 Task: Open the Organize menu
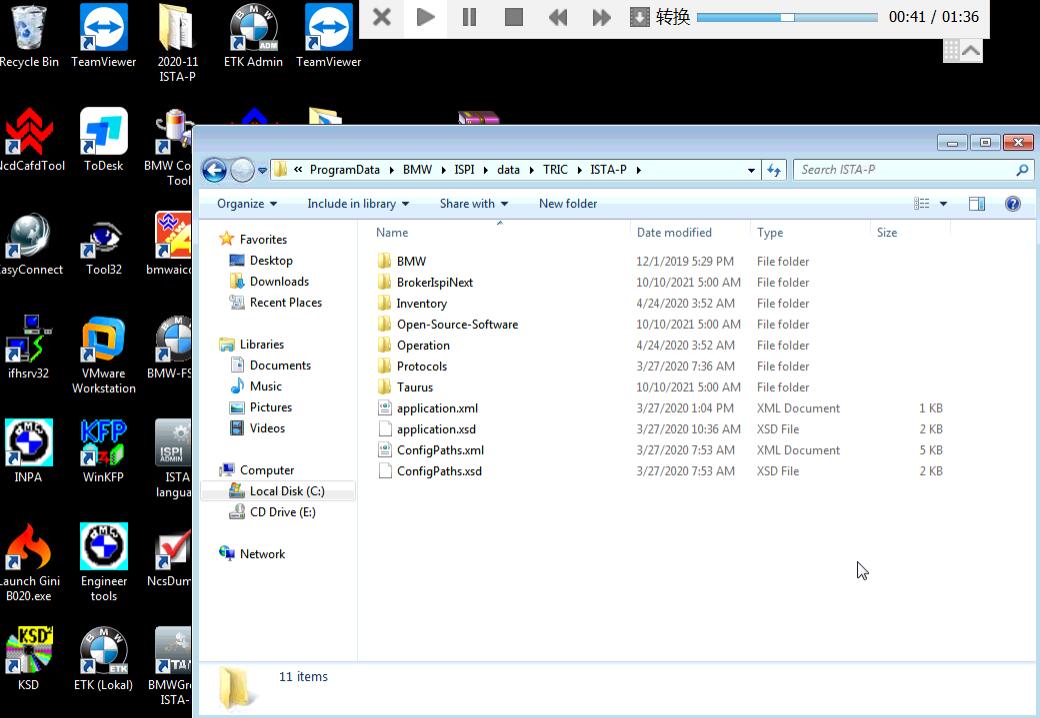pos(247,204)
